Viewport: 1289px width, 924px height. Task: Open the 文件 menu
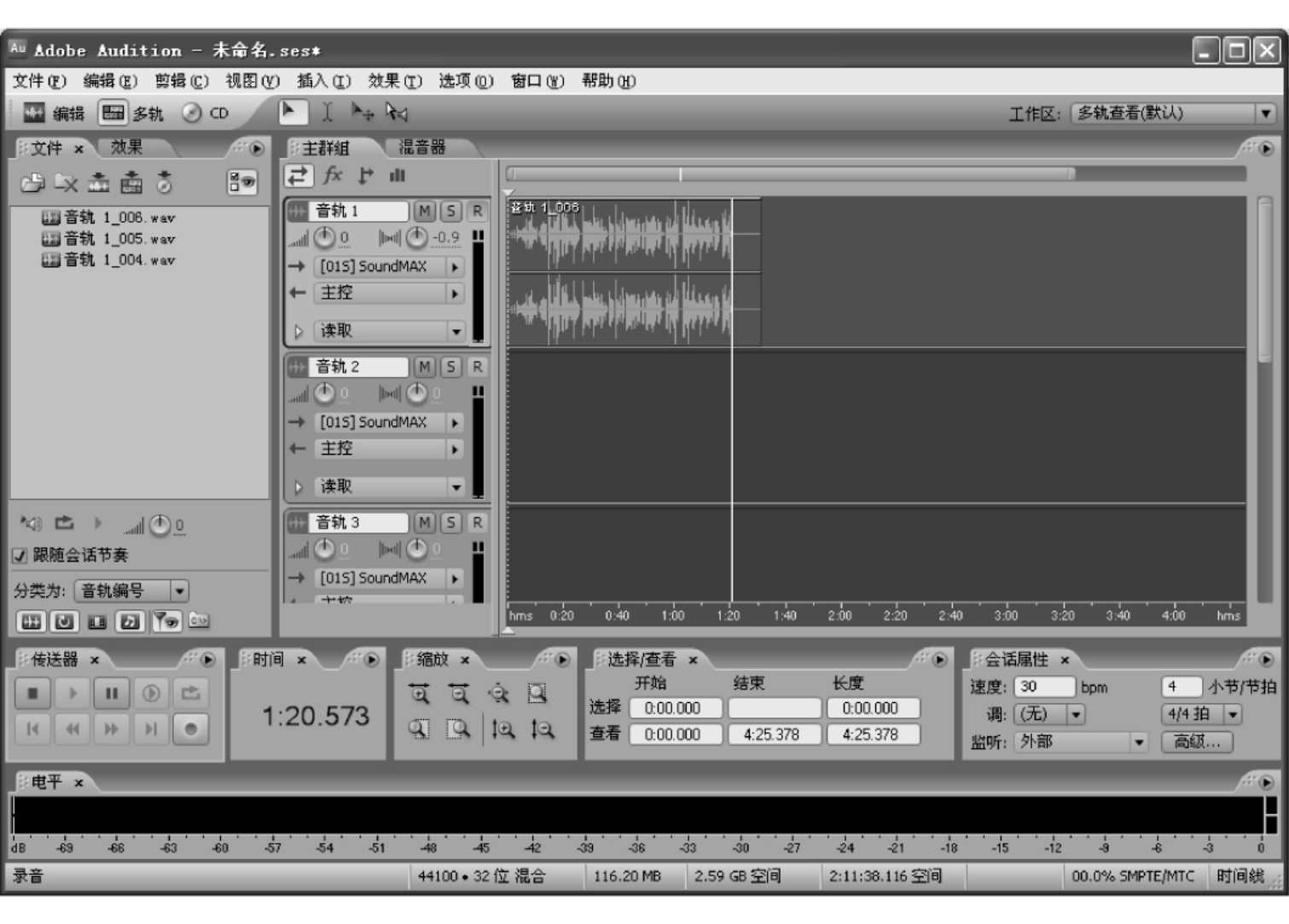click(39, 81)
